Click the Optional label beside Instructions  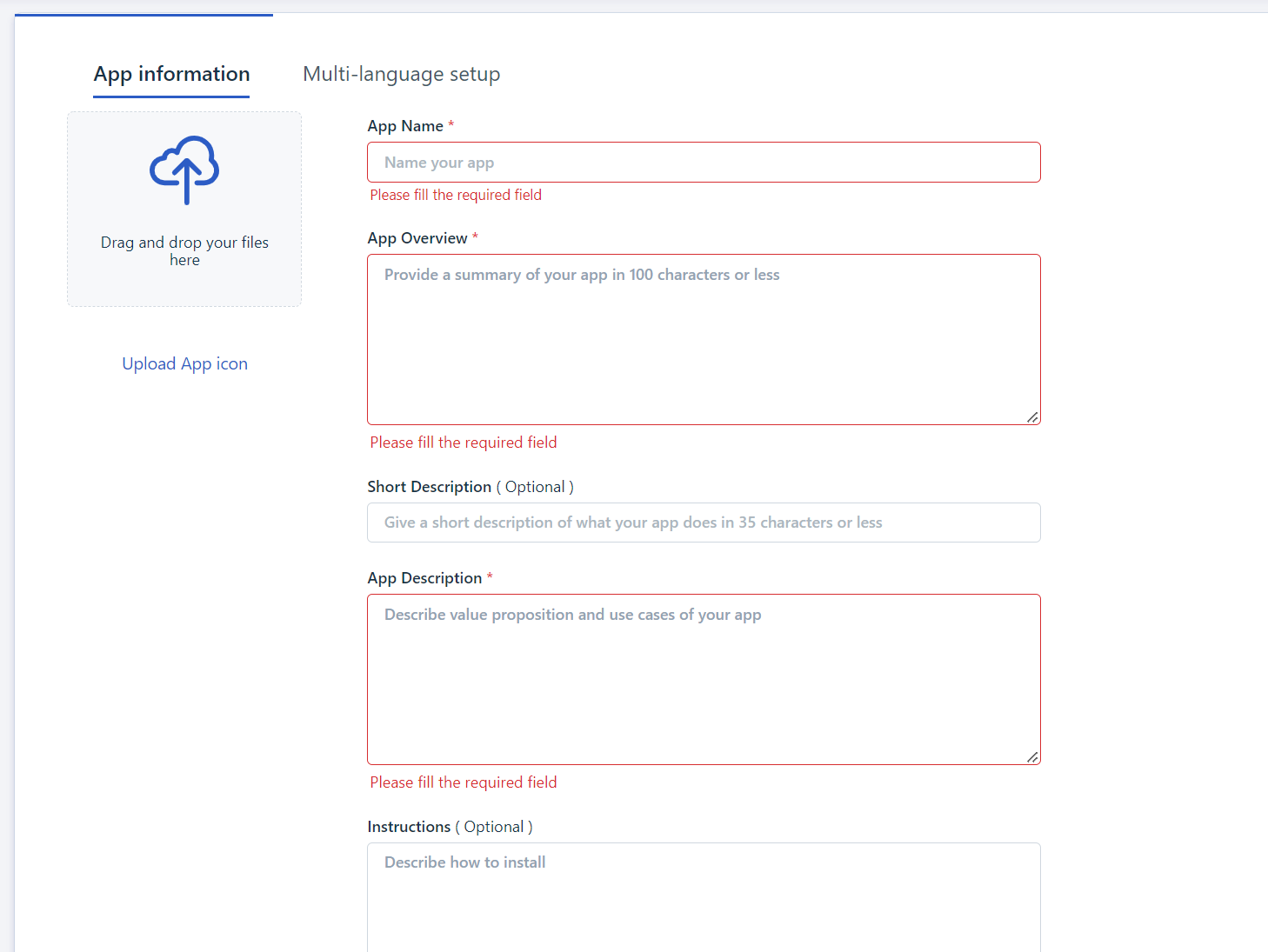(494, 826)
